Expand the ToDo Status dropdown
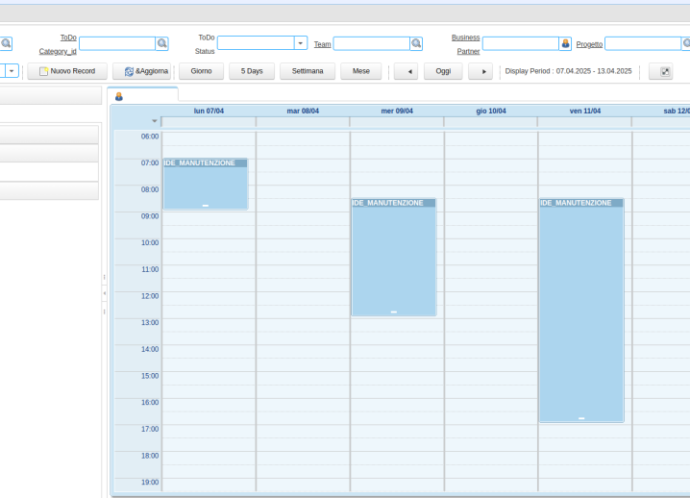The image size is (690, 498). pos(300,44)
